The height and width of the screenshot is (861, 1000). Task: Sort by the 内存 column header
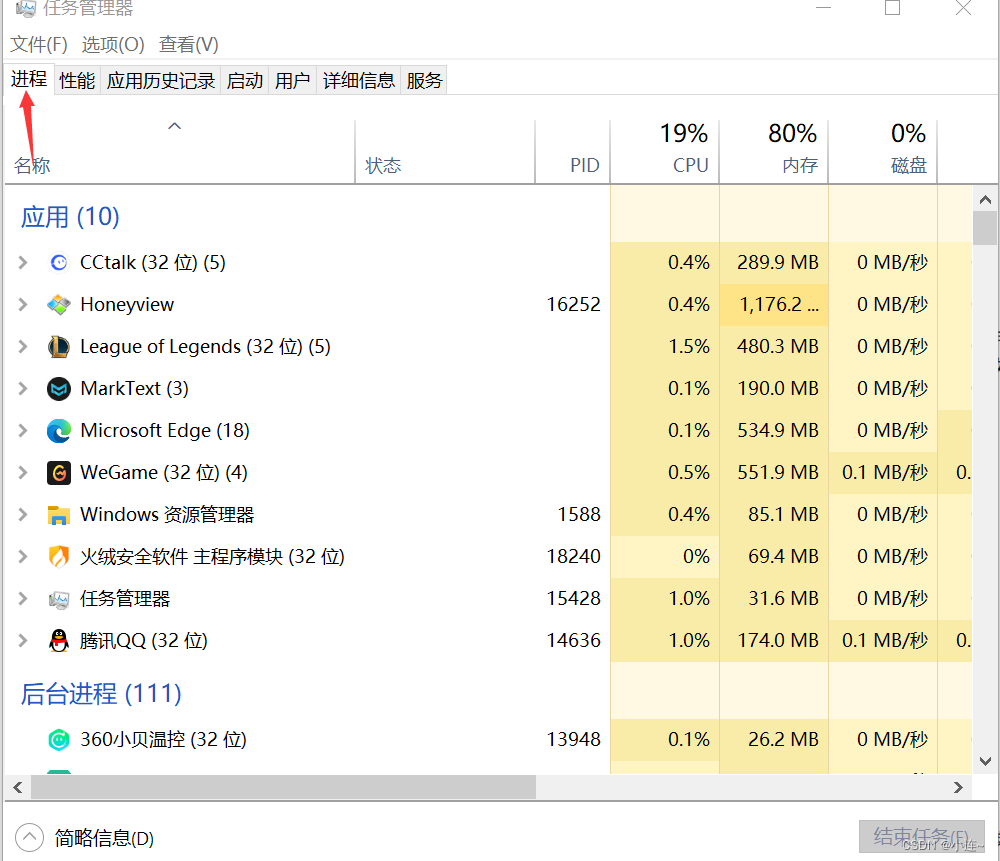click(774, 152)
